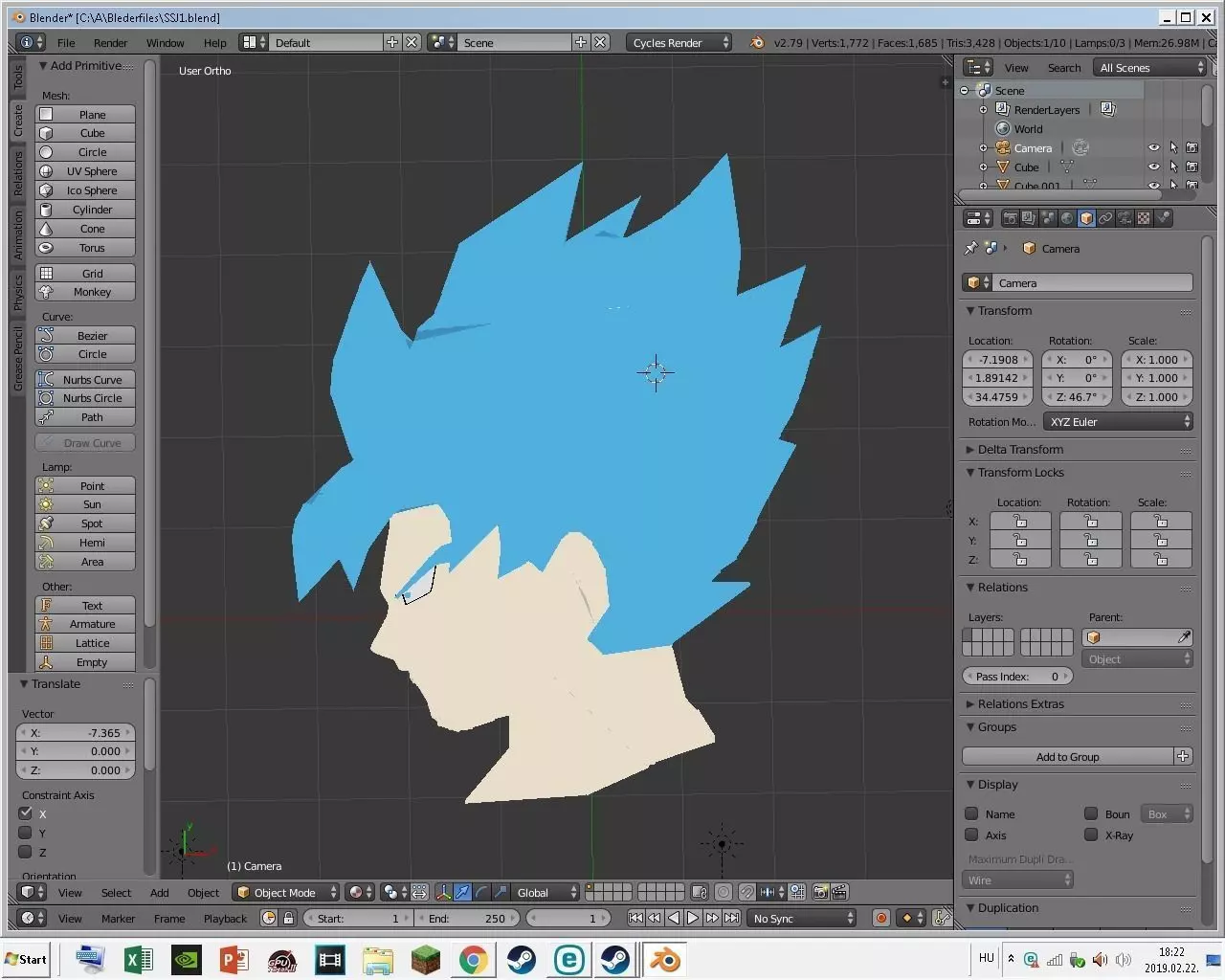Viewport: 1225px width, 980px height.
Task: Open the World properties tab icon
Action: coord(1067,218)
